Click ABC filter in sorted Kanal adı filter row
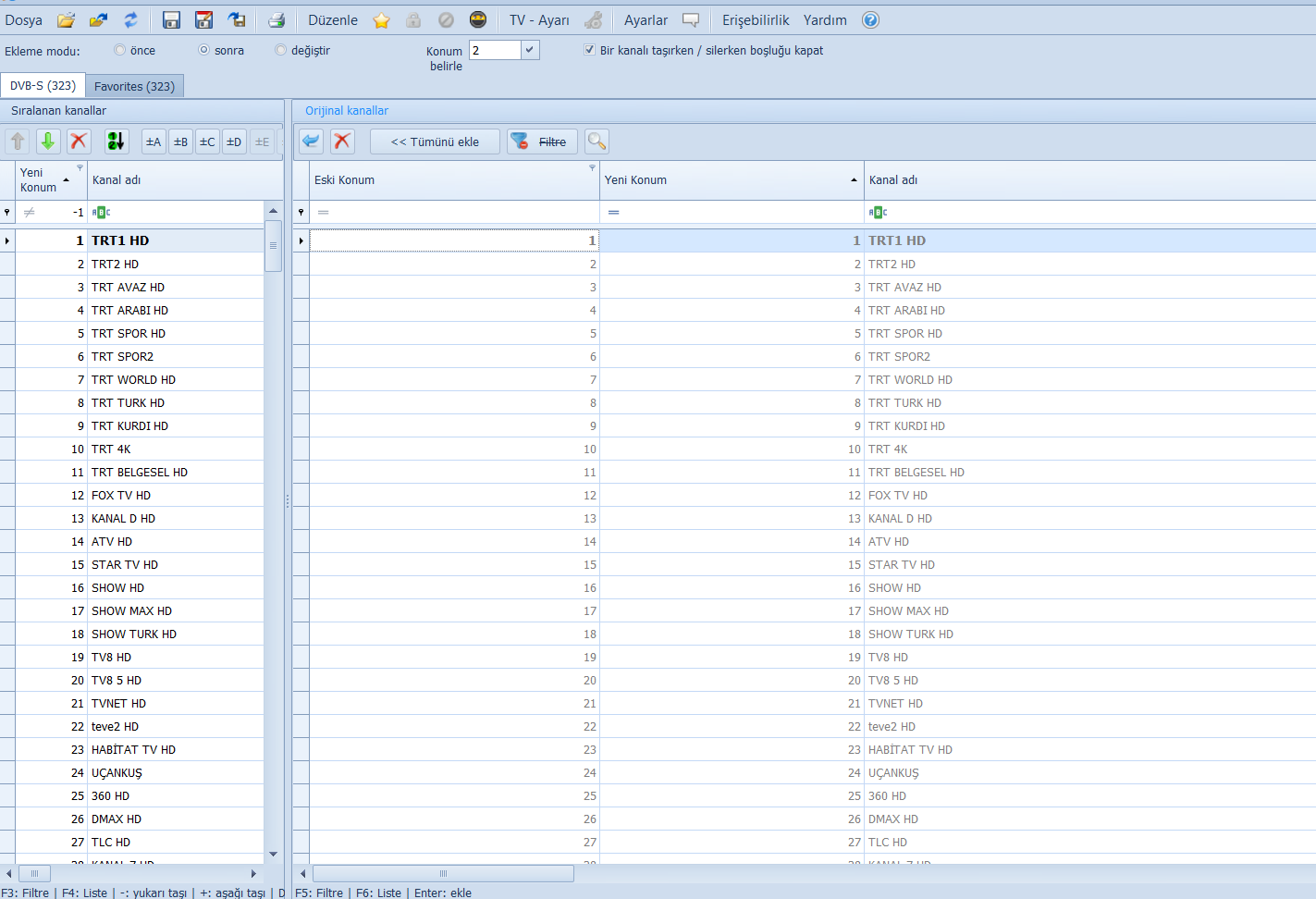 [101, 212]
